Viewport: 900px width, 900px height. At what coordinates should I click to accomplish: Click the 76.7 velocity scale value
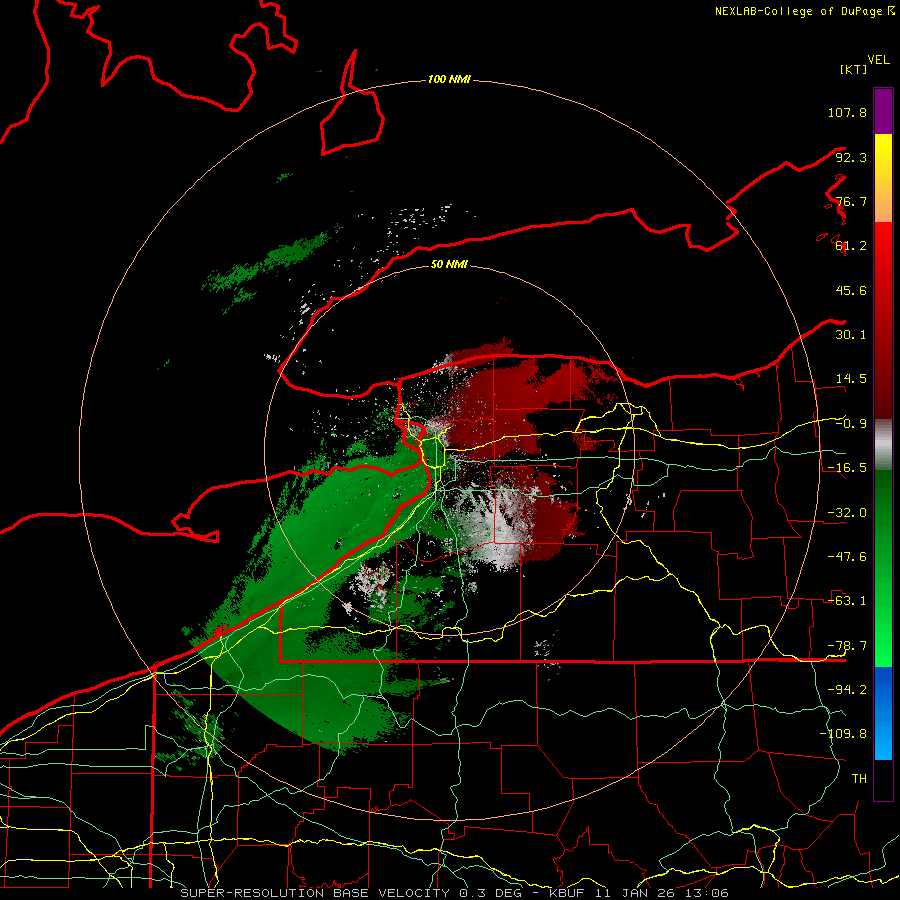[x=851, y=201]
